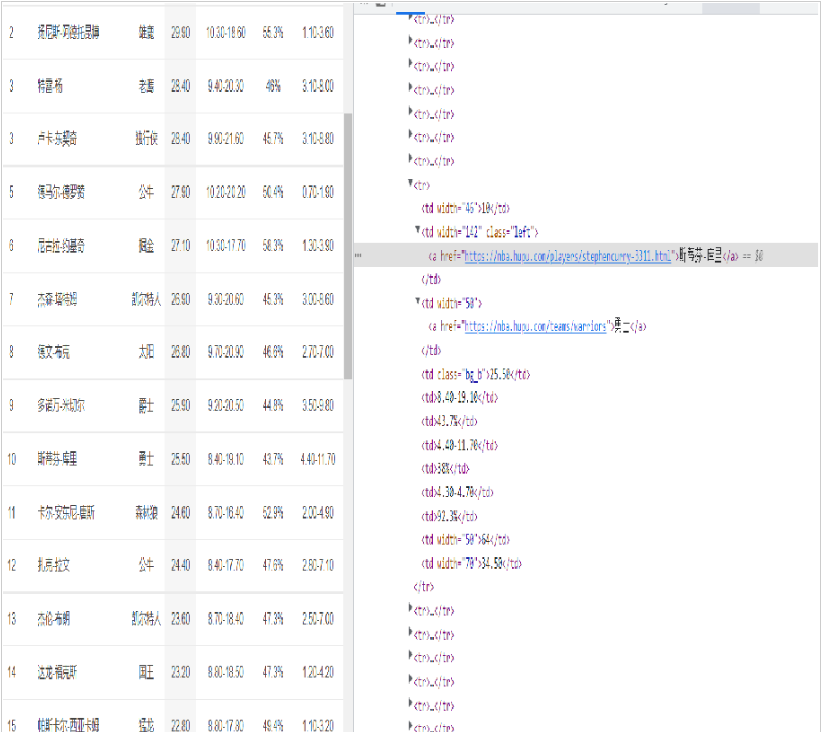
Task: Open player link 尼古拉-约基奇
Action: point(61,246)
